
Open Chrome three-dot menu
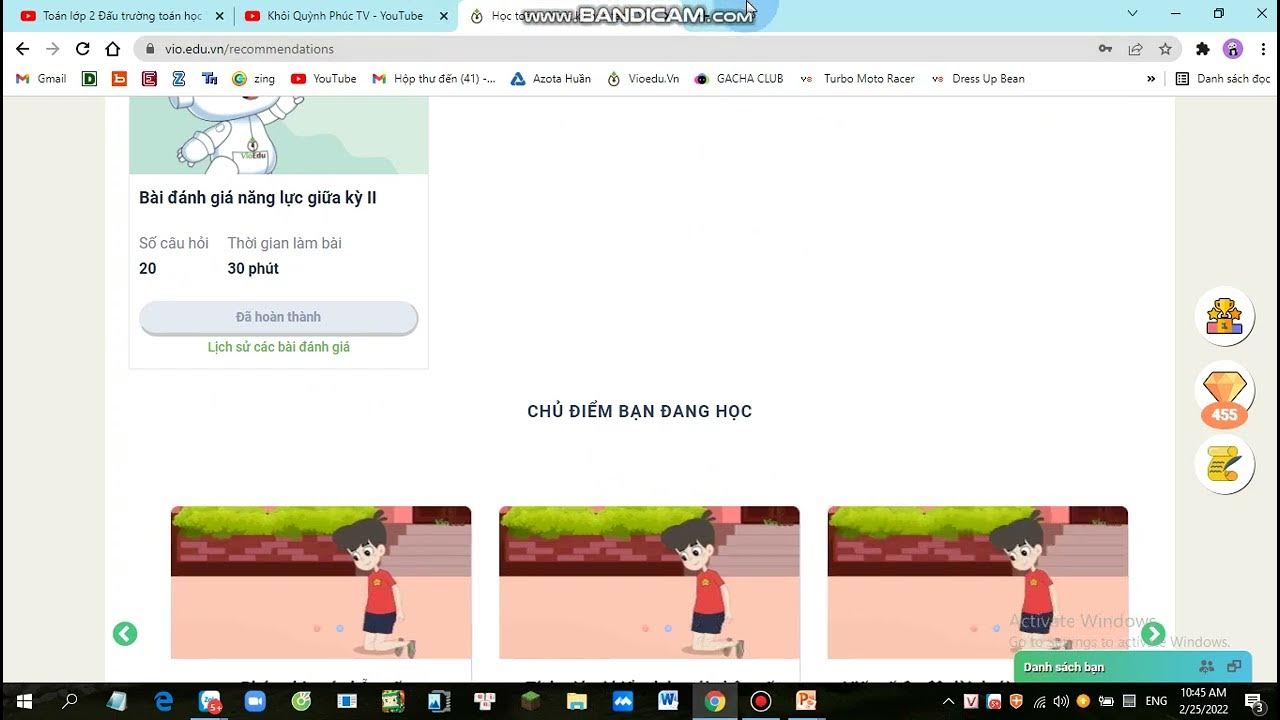[x=1262, y=48]
